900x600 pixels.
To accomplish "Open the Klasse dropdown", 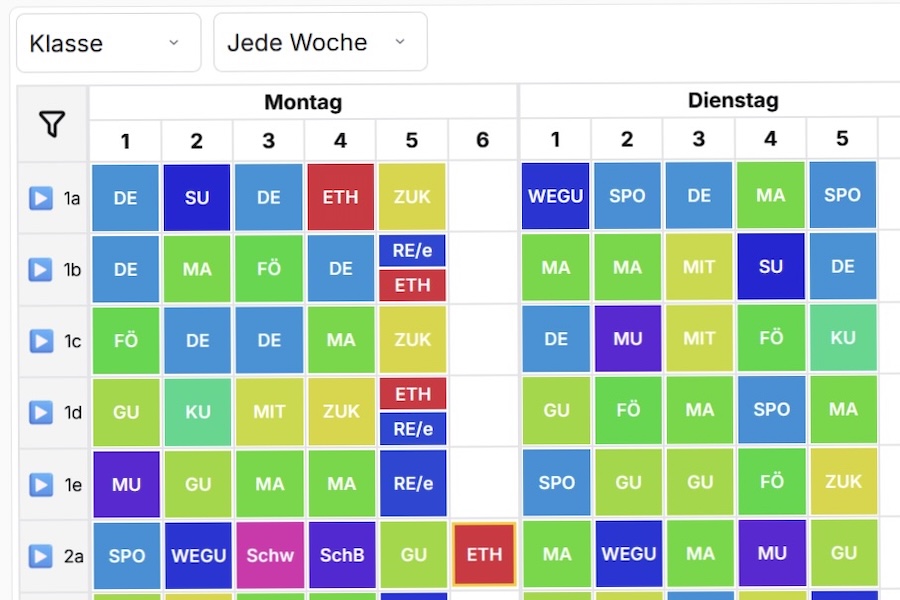I will pos(108,43).
